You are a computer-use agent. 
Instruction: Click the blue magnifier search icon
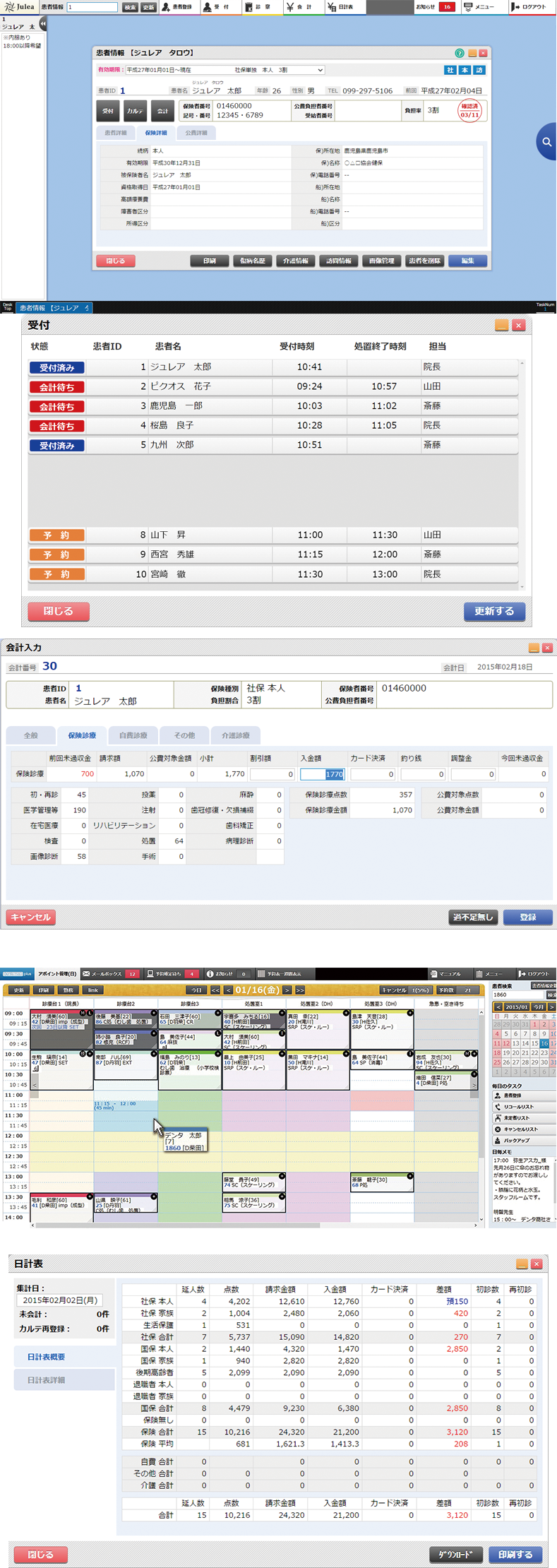click(x=546, y=142)
